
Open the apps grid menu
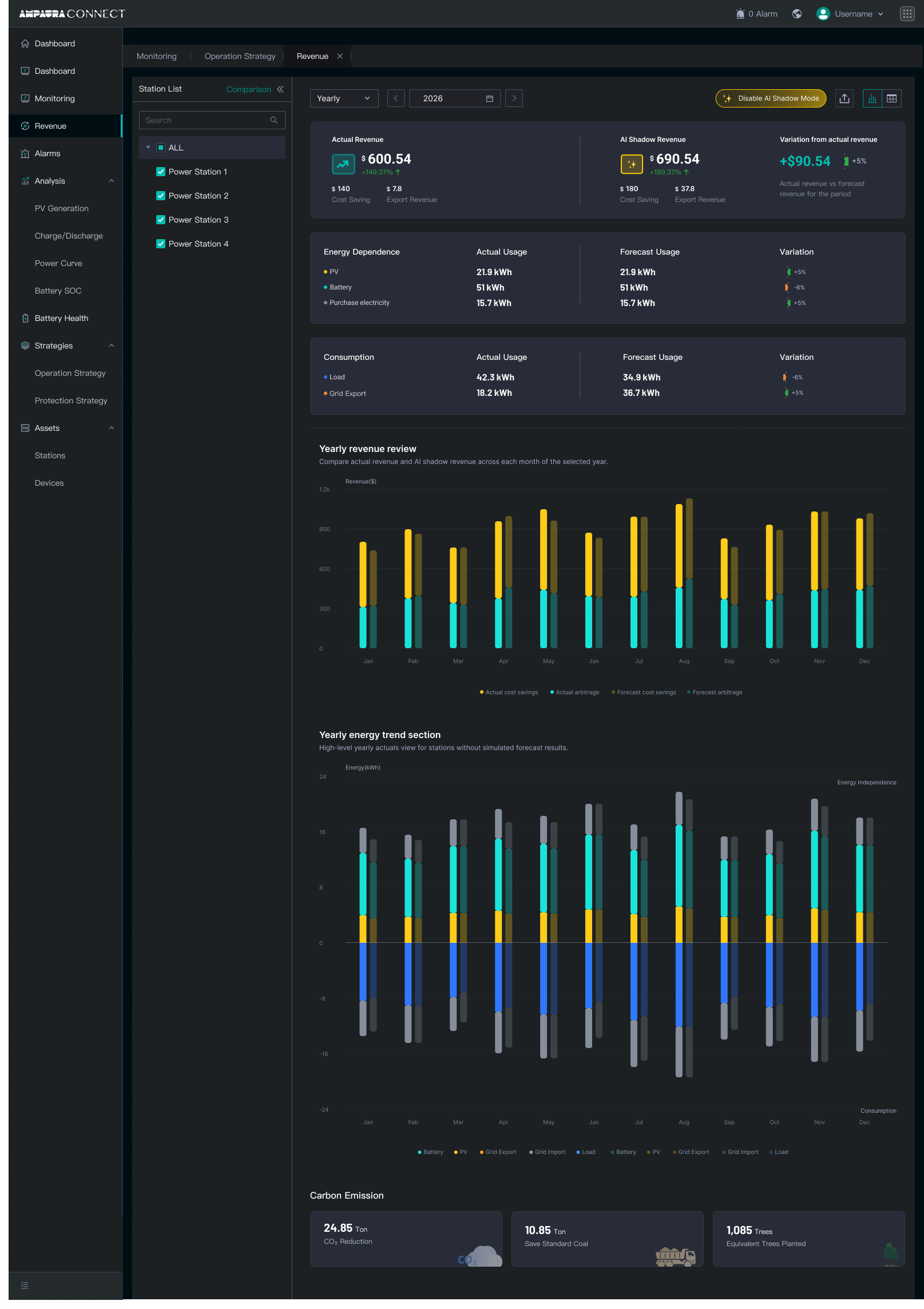coord(907,14)
